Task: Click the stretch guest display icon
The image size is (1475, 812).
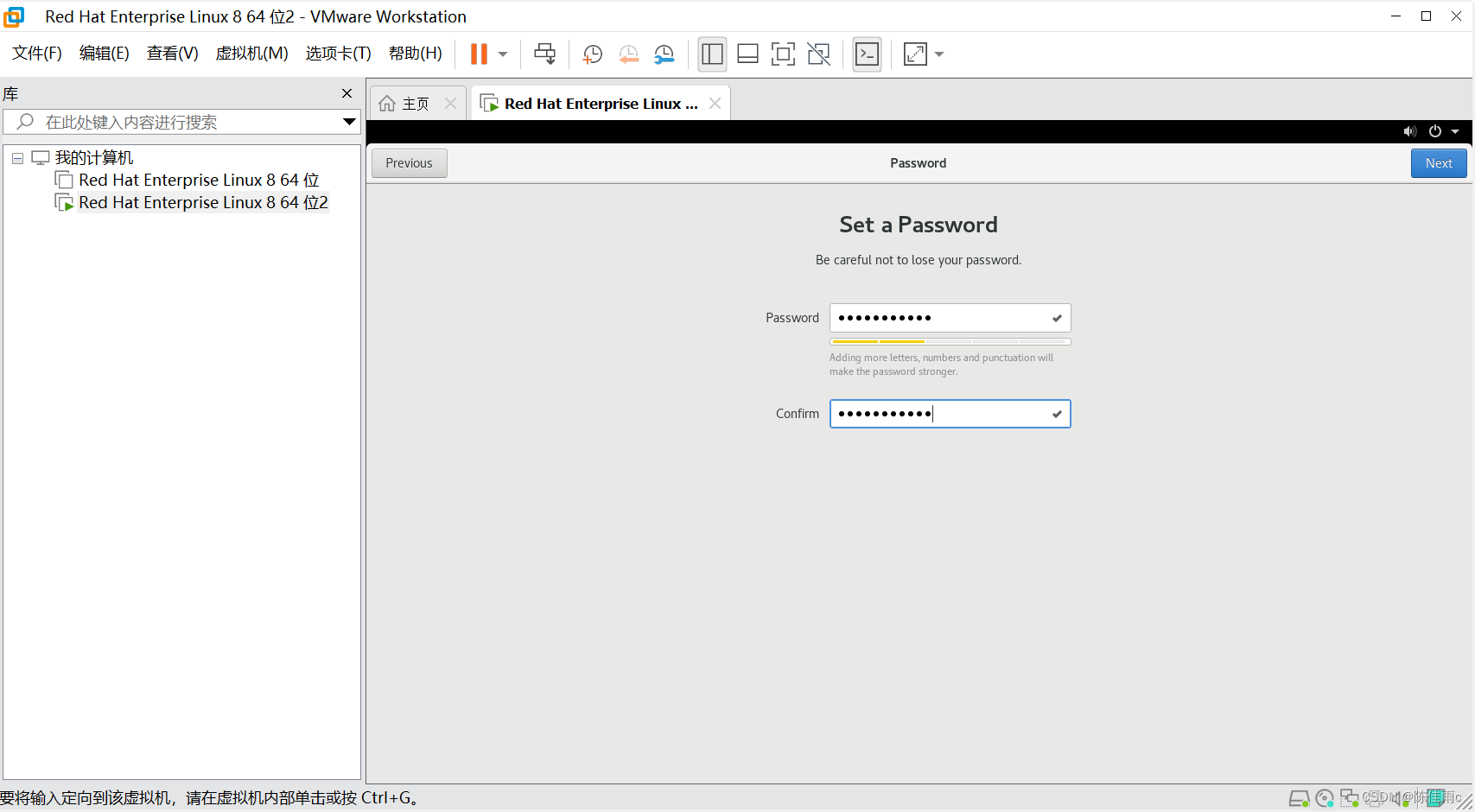Action: [915, 54]
